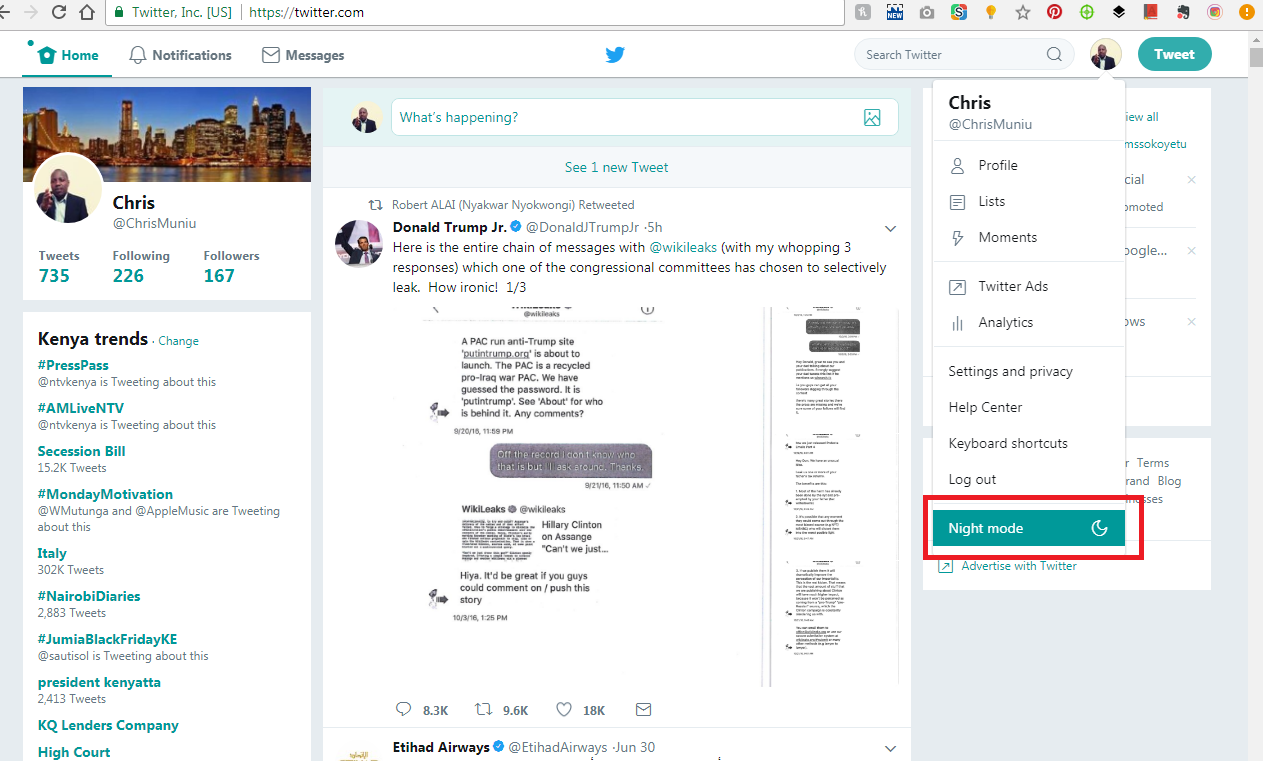Click the Pinterest extension icon
The height and width of the screenshot is (761, 1263).
coord(1054,13)
